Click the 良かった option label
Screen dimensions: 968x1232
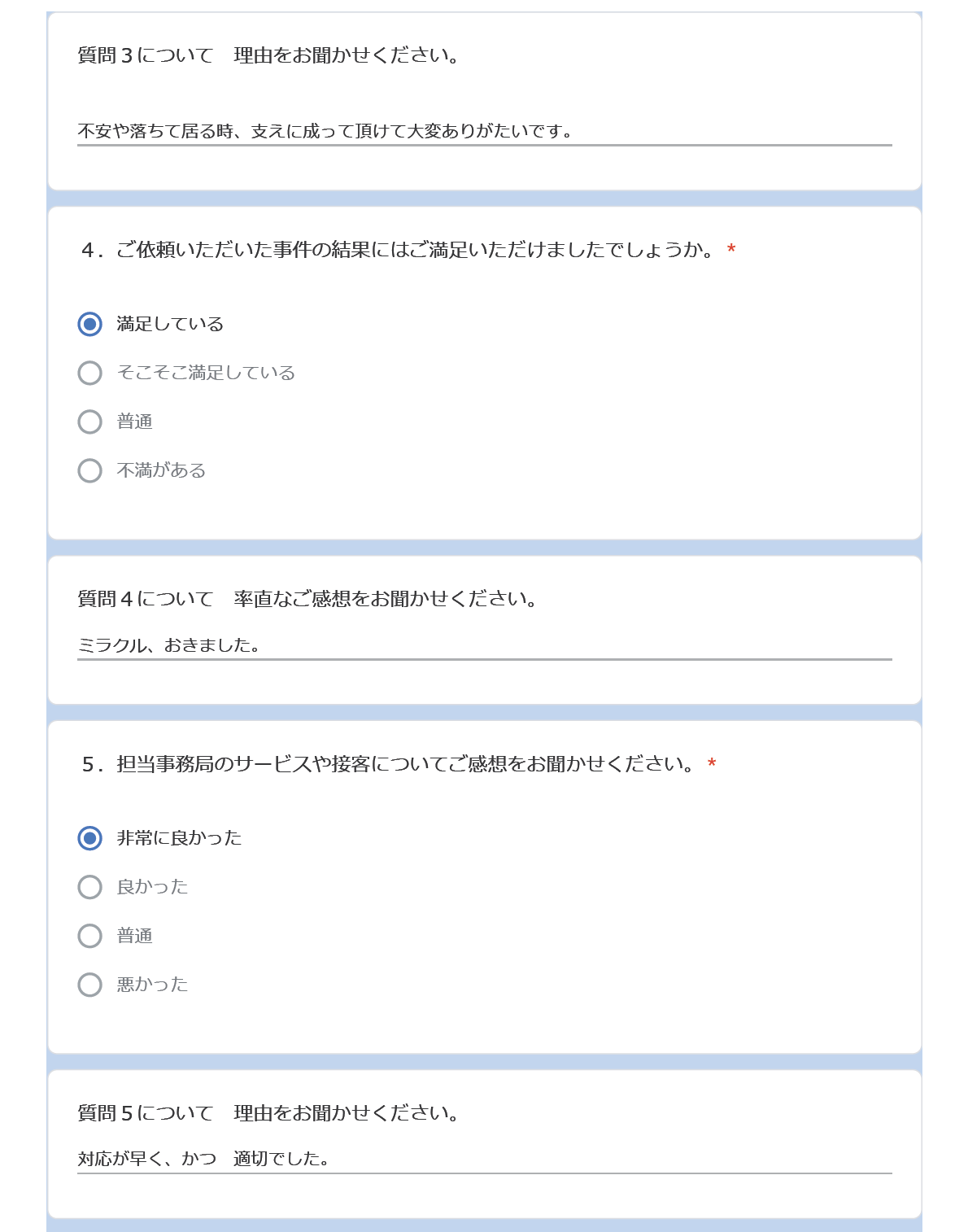152,887
